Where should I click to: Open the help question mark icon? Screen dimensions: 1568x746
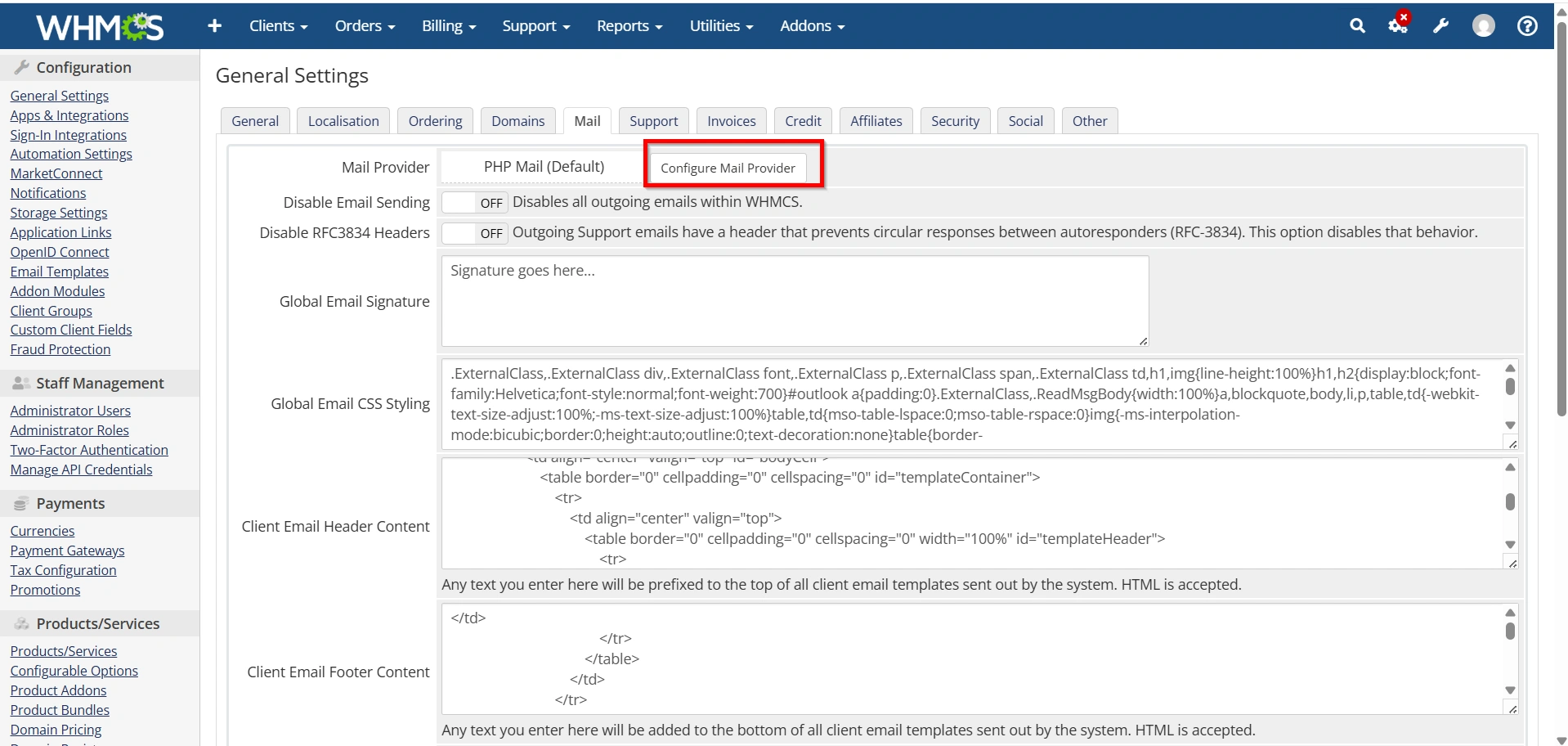coord(1526,26)
